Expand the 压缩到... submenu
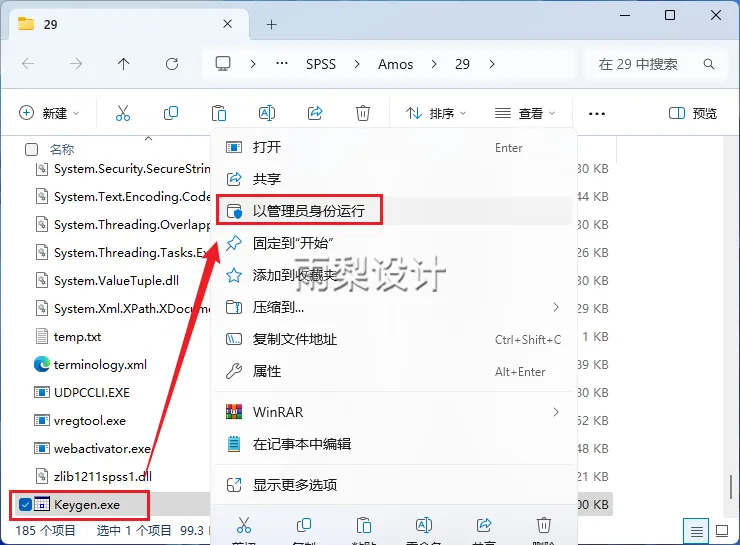The width and height of the screenshot is (740, 545). [x=555, y=307]
